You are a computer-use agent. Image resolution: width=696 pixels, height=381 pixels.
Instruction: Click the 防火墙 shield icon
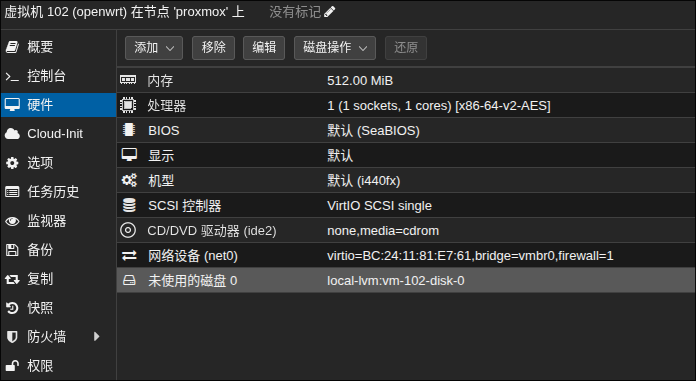(x=12, y=337)
